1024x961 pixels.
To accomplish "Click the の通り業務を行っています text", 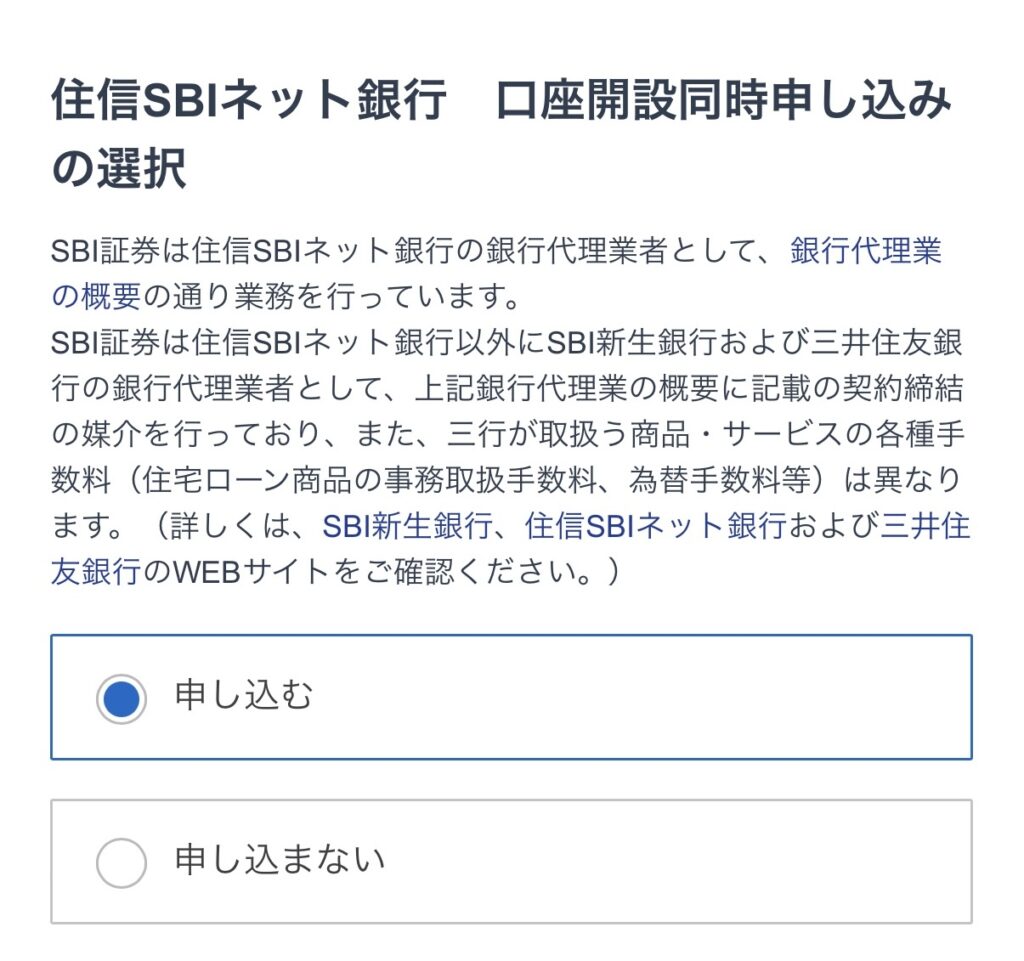I will pos(330,297).
